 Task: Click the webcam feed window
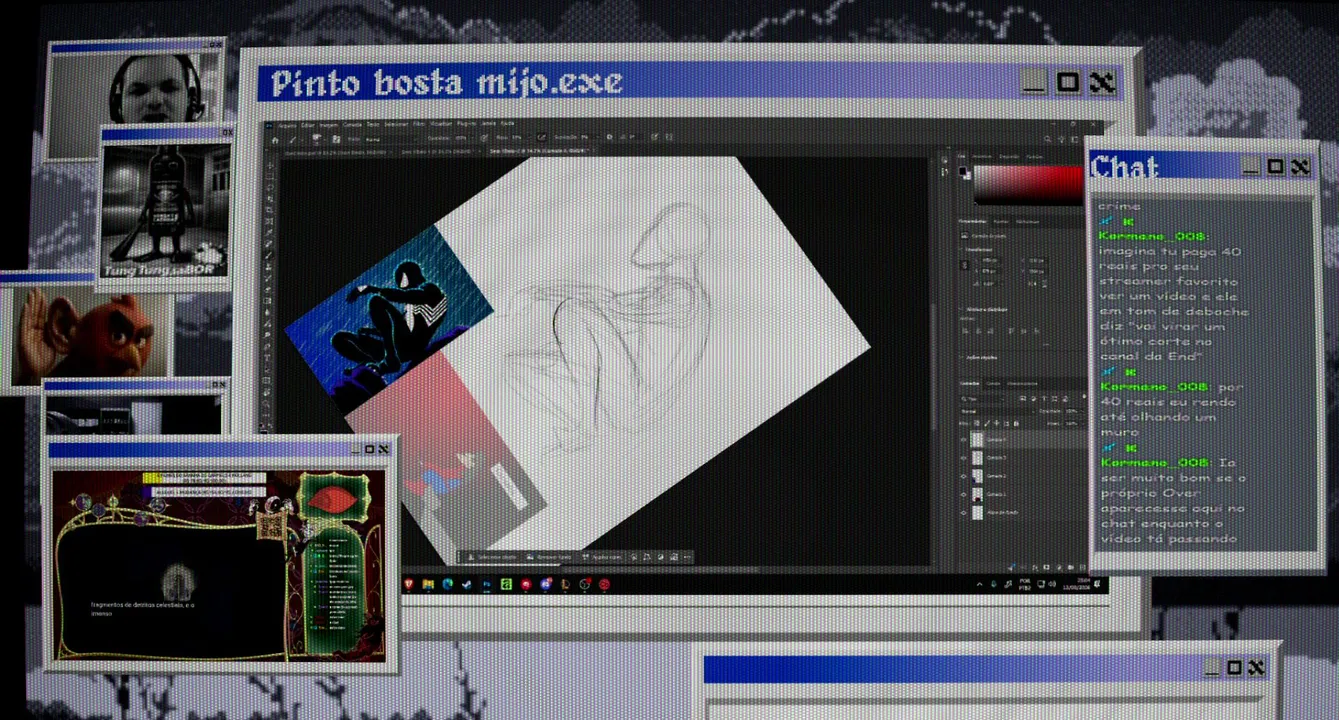pos(135,100)
